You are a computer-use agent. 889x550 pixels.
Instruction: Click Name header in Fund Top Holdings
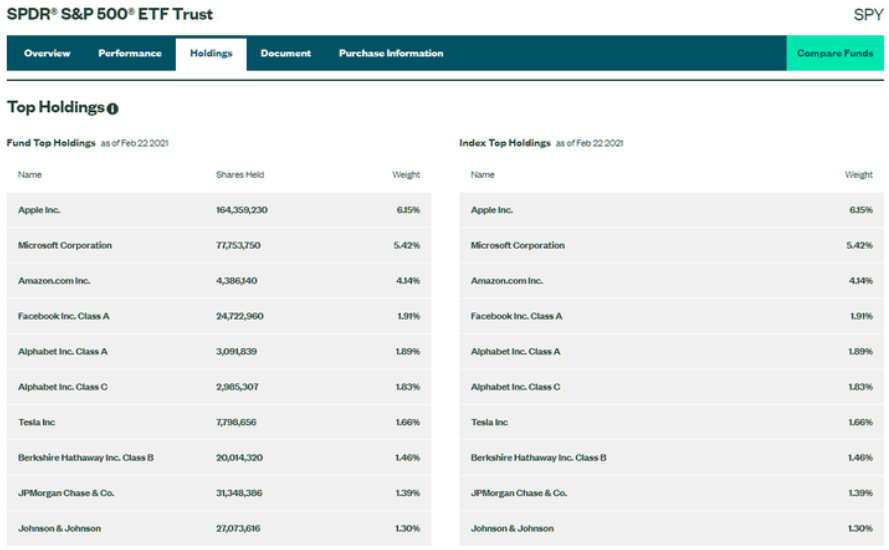(29, 175)
